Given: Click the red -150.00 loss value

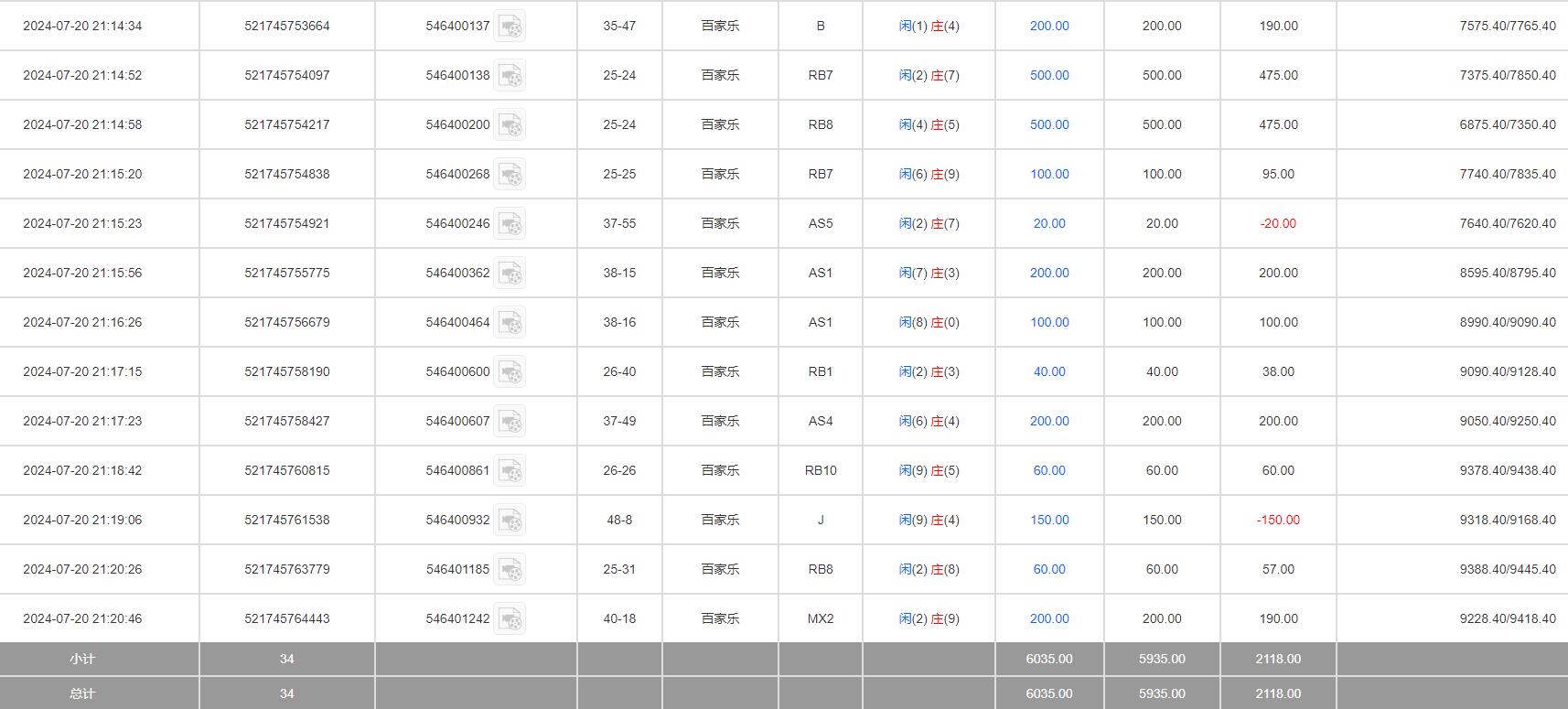Looking at the screenshot, I should (1277, 521).
